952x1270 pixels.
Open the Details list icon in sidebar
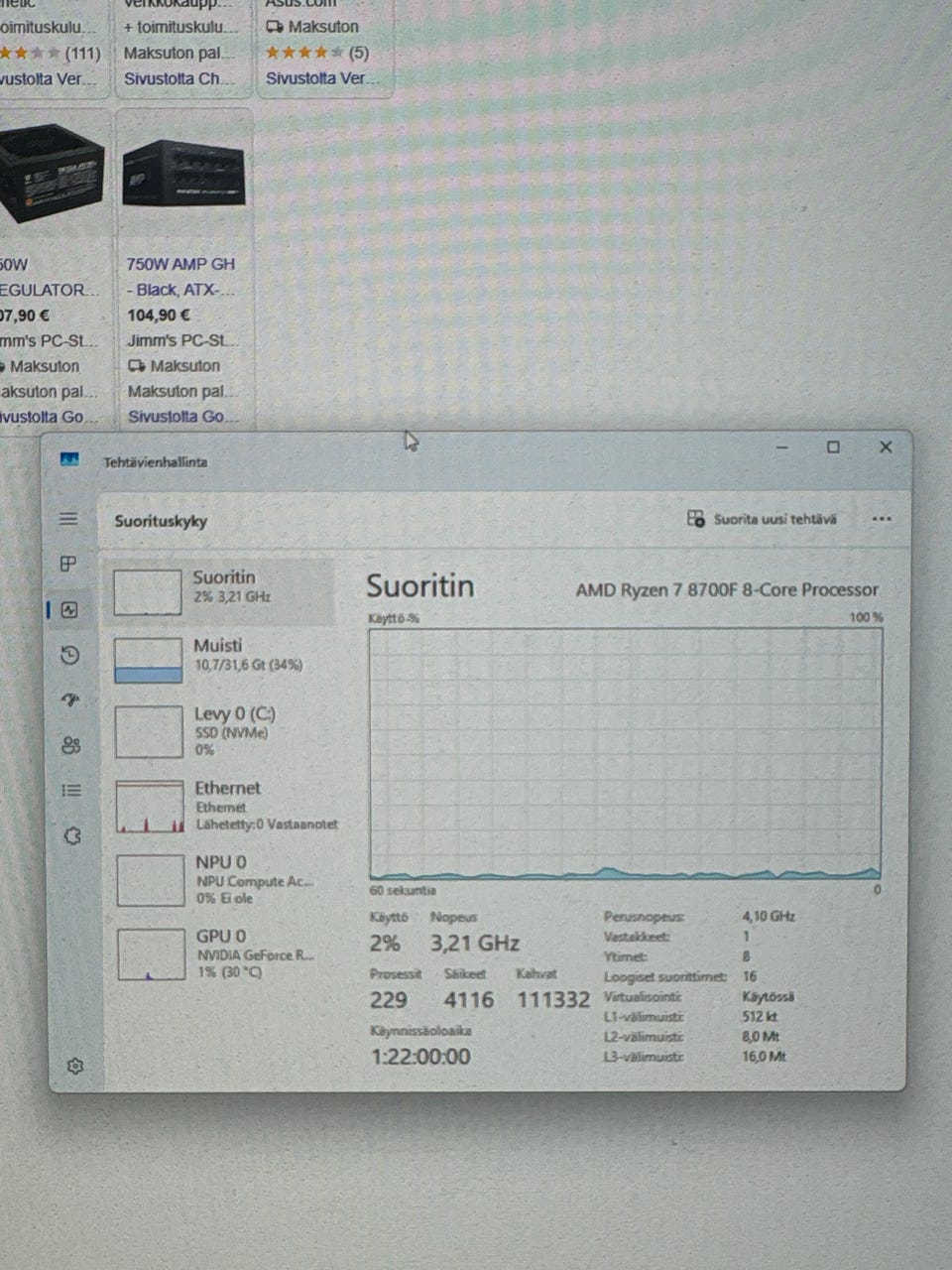71,791
